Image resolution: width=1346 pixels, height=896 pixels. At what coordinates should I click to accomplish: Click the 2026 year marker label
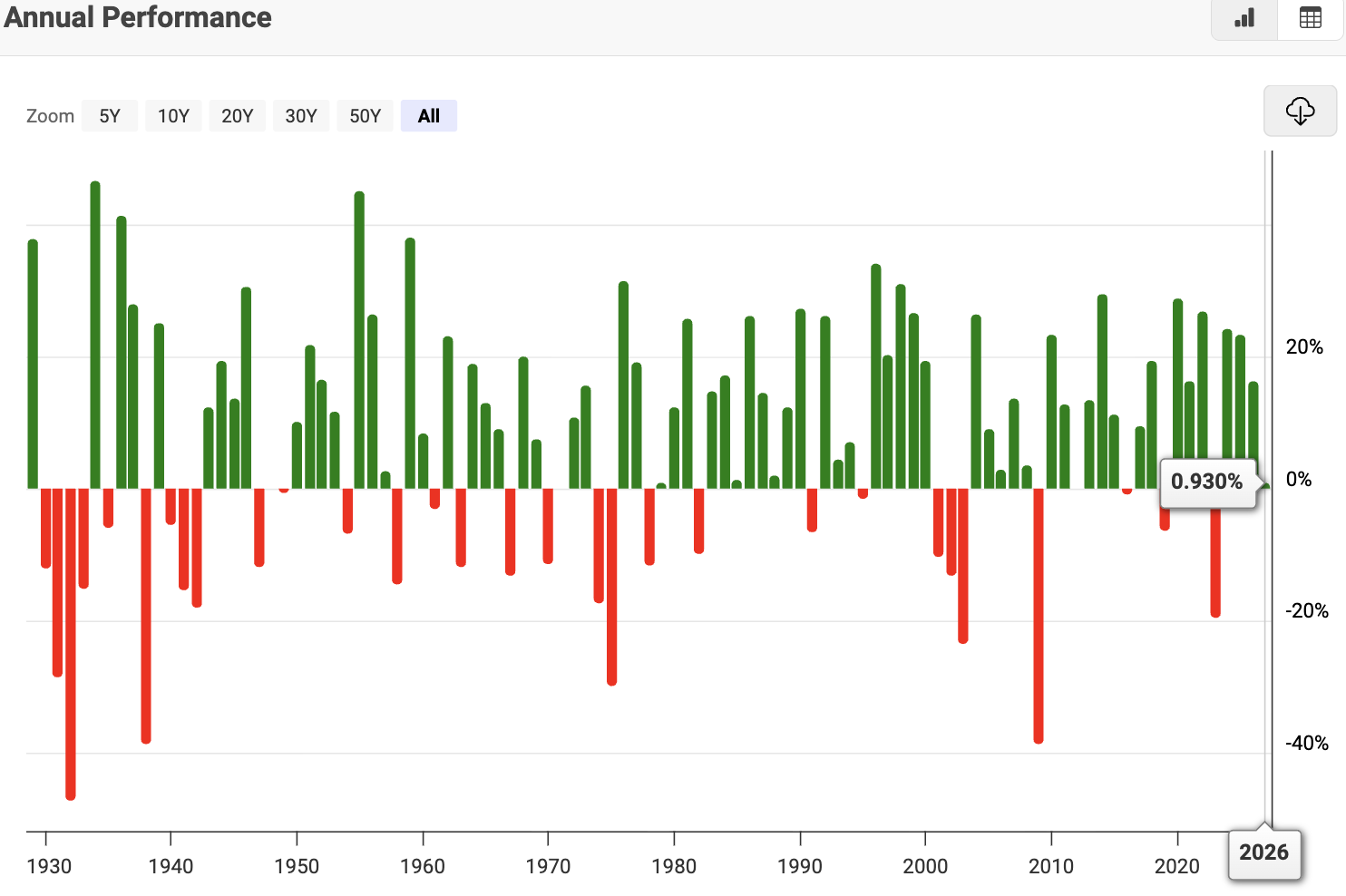tap(1264, 852)
